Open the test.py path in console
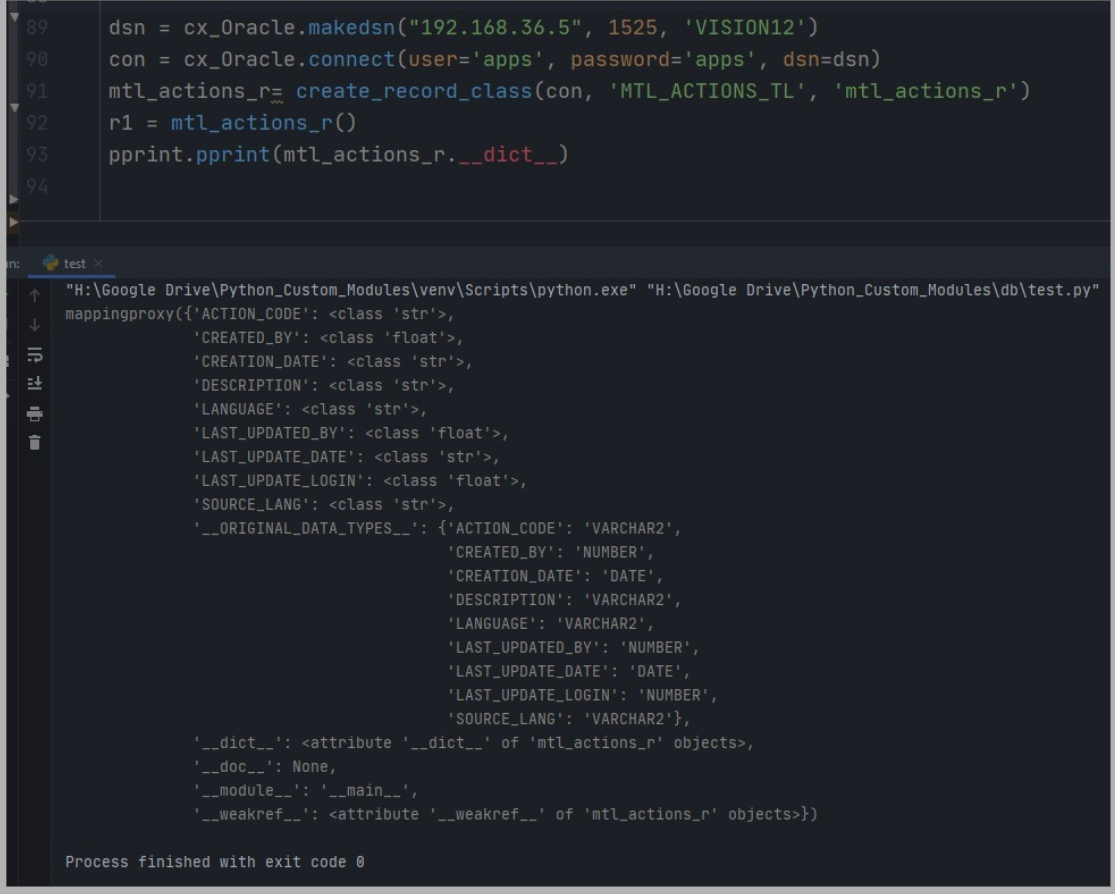 point(872,290)
